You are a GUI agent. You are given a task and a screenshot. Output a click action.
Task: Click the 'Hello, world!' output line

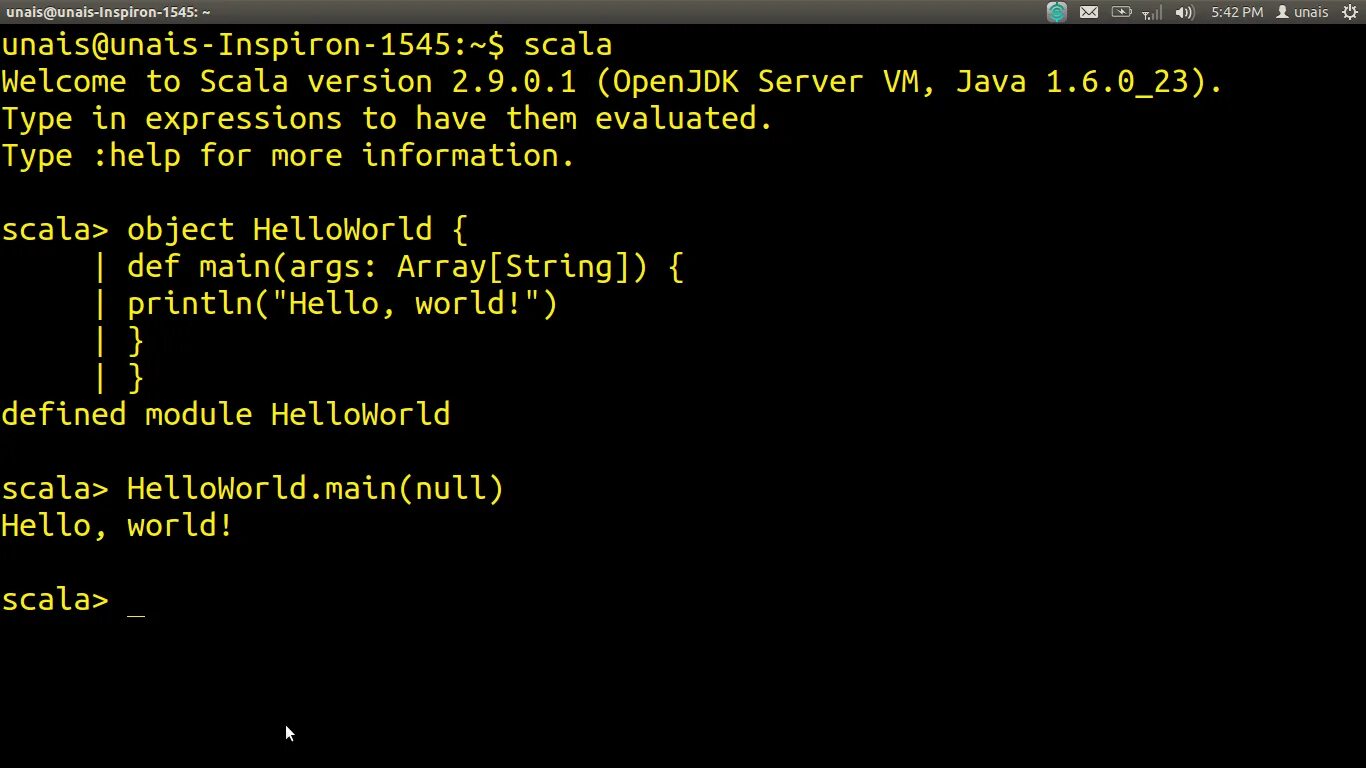point(117,526)
